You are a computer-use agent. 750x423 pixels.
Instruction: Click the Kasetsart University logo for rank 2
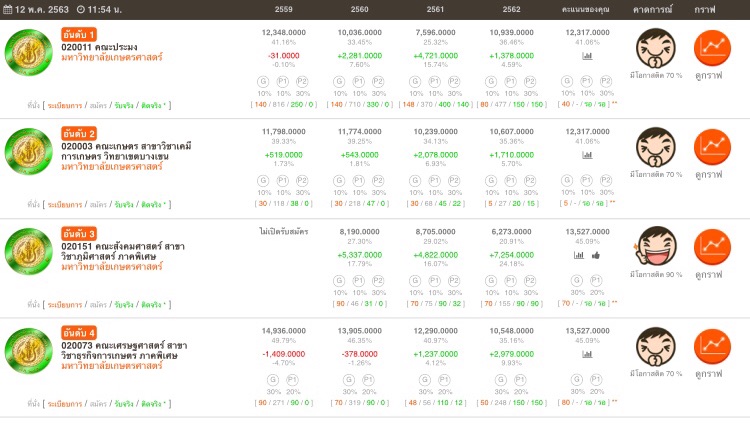click(x=27, y=153)
